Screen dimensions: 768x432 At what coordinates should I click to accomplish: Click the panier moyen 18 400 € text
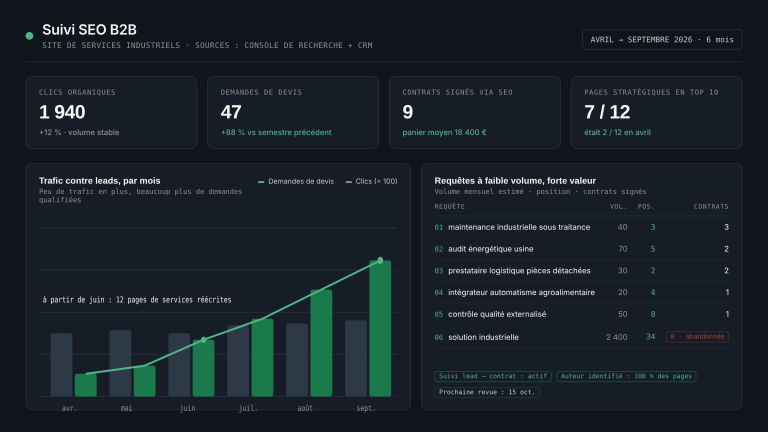pyautogui.click(x=444, y=132)
